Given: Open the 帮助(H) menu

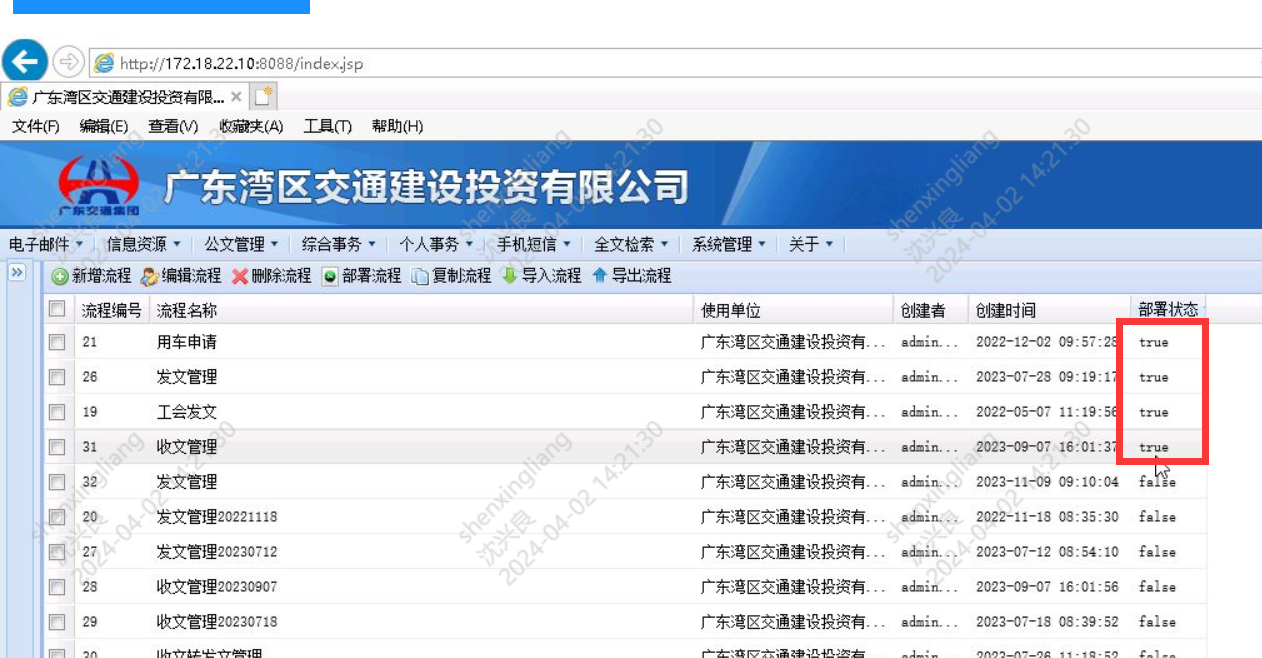Looking at the screenshot, I should pyautogui.click(x=397, y=126).
